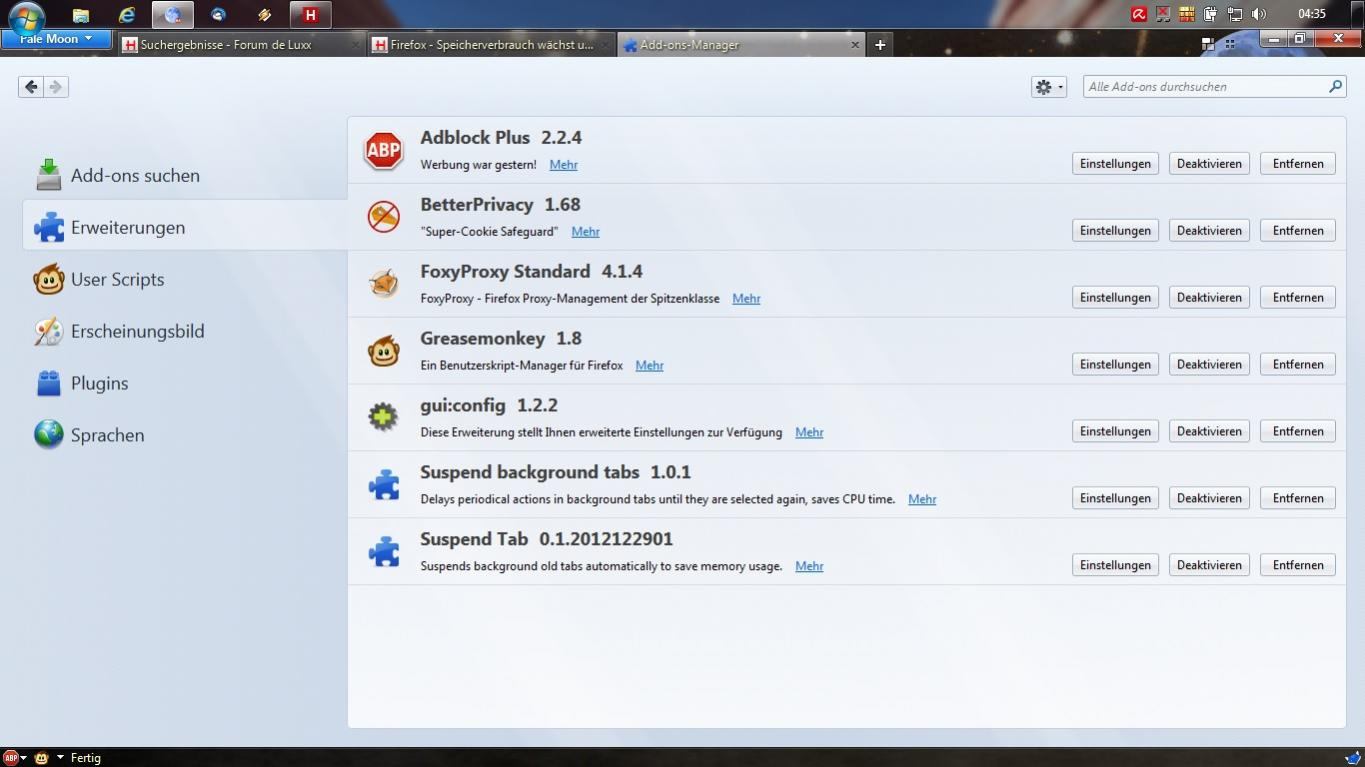Open Einstellungen for Adblock Plus
Viewport: 1365px width, 767px height.
click(x=1115, y=163)
